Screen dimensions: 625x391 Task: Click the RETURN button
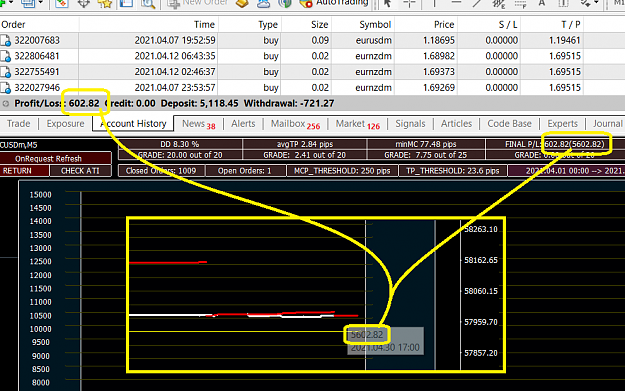pos(25,171)
